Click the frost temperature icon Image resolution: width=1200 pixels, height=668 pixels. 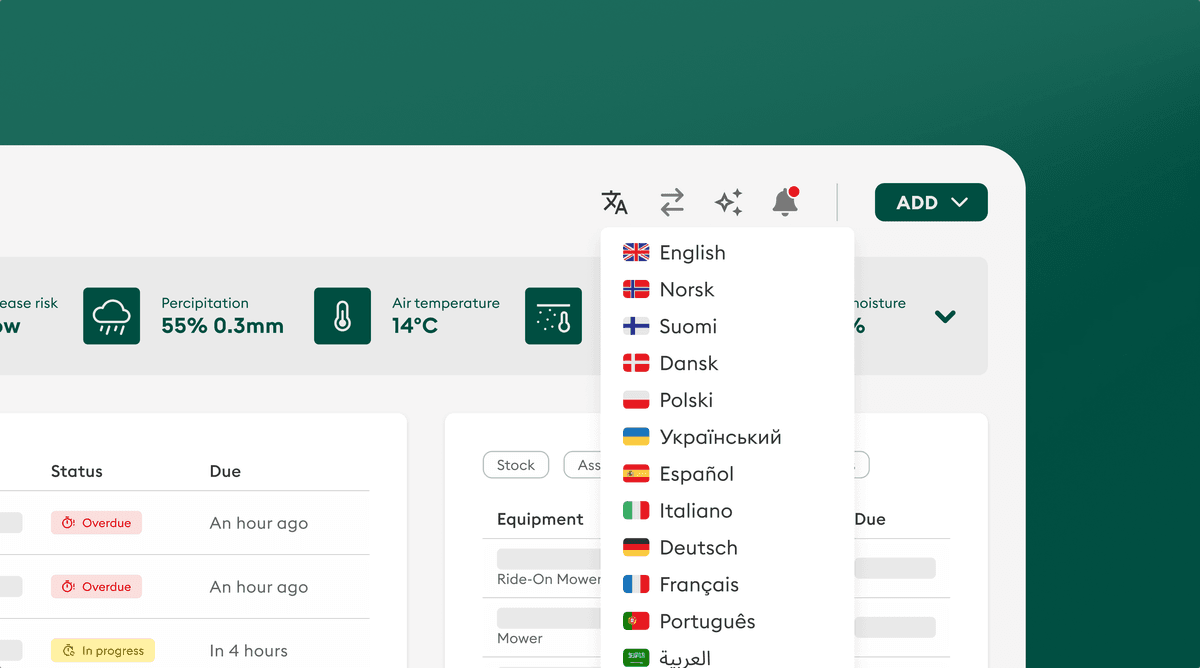pos(553,316)
